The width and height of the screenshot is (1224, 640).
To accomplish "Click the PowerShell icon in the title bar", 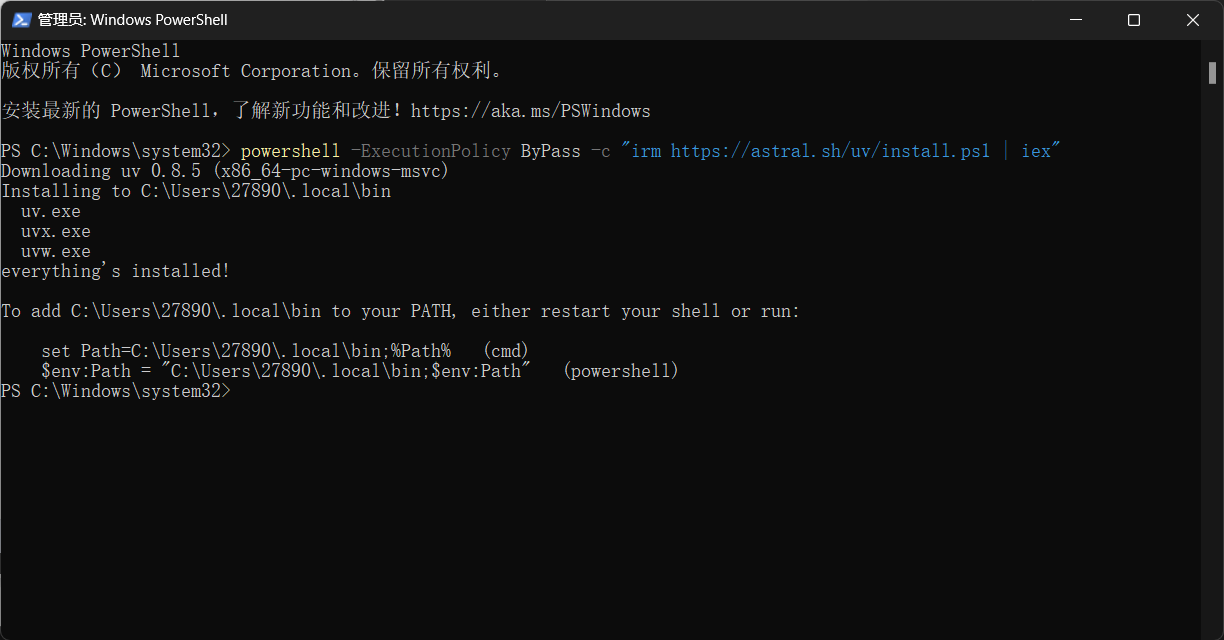I will click(20, 20).
